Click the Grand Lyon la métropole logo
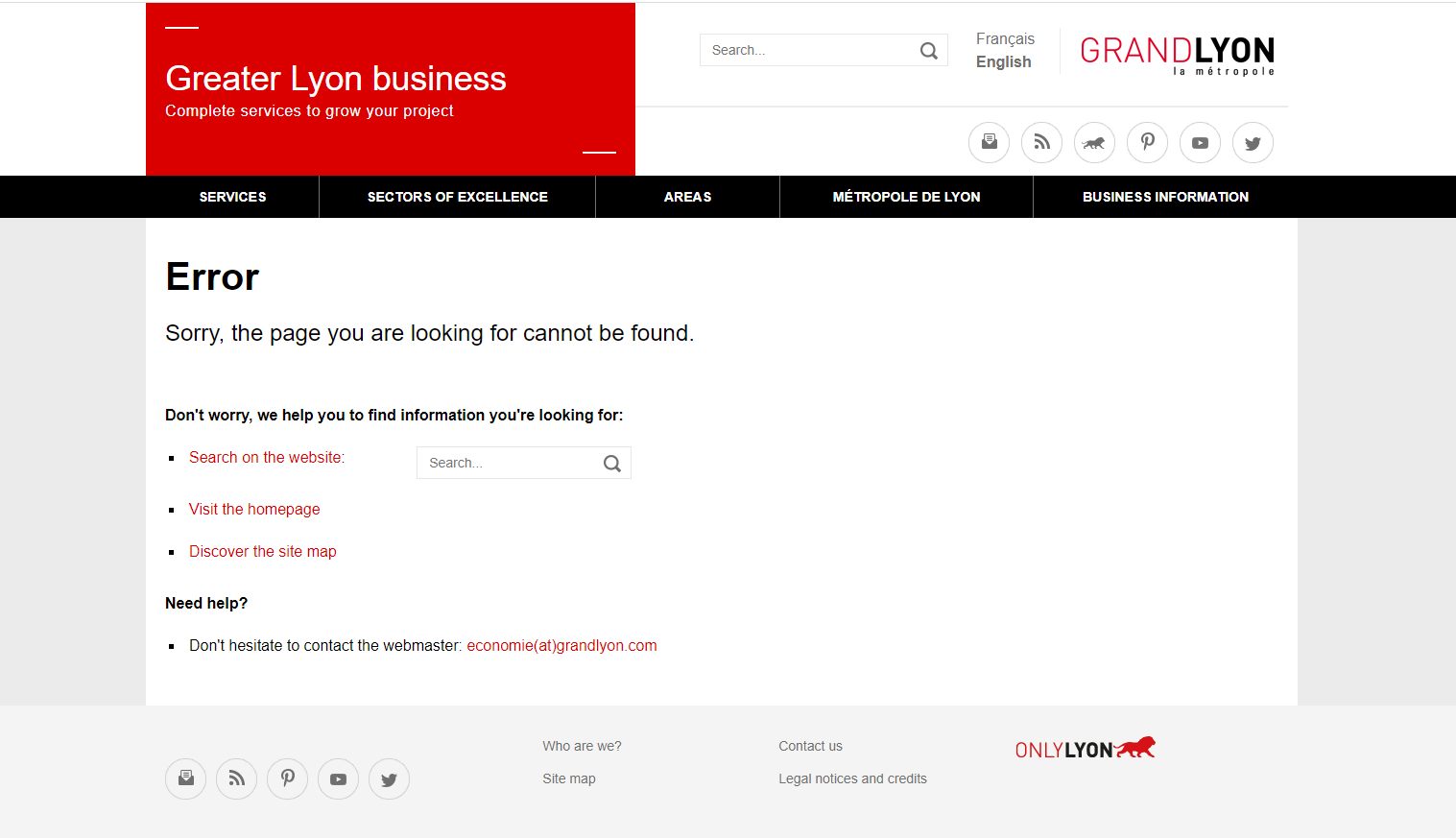This screenshot has width=1456, height=838. click(x=1177, y=54)
